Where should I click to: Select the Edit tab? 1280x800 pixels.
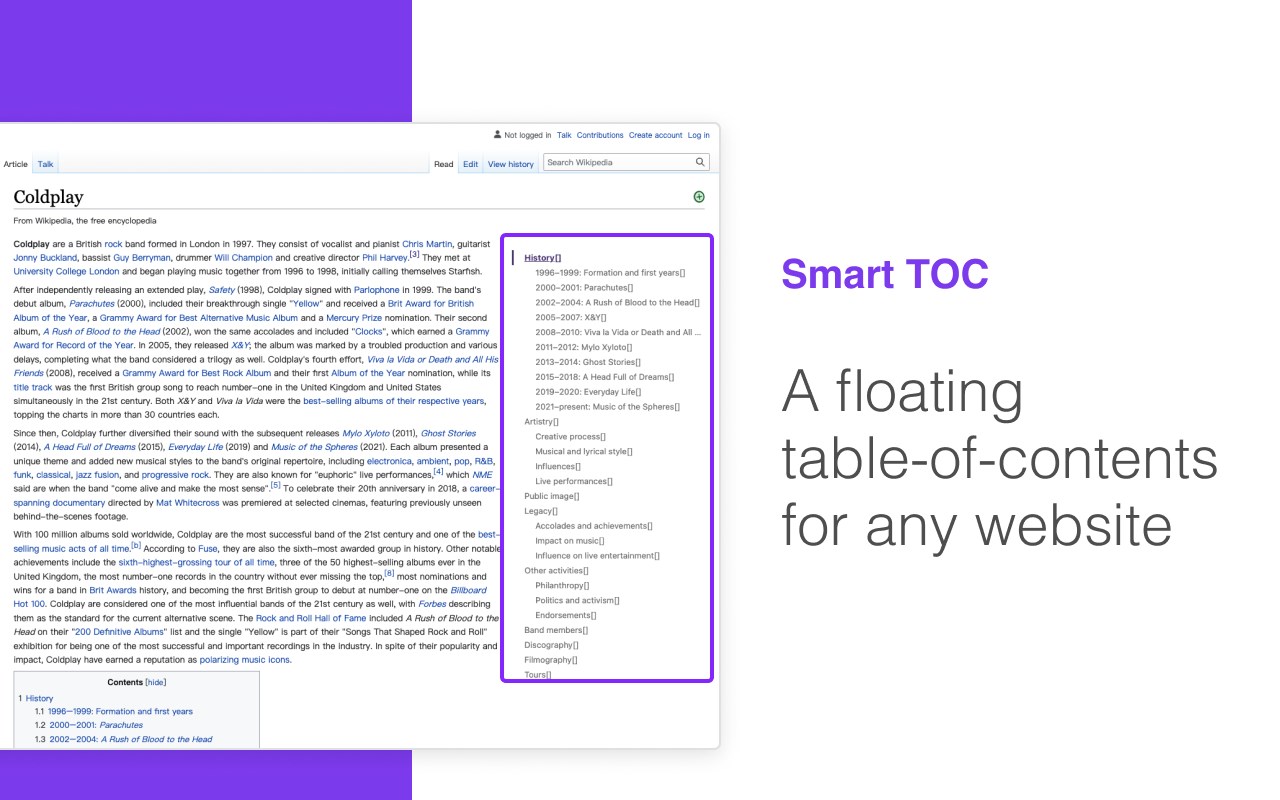pyautogui.click(x=470, y=164)
